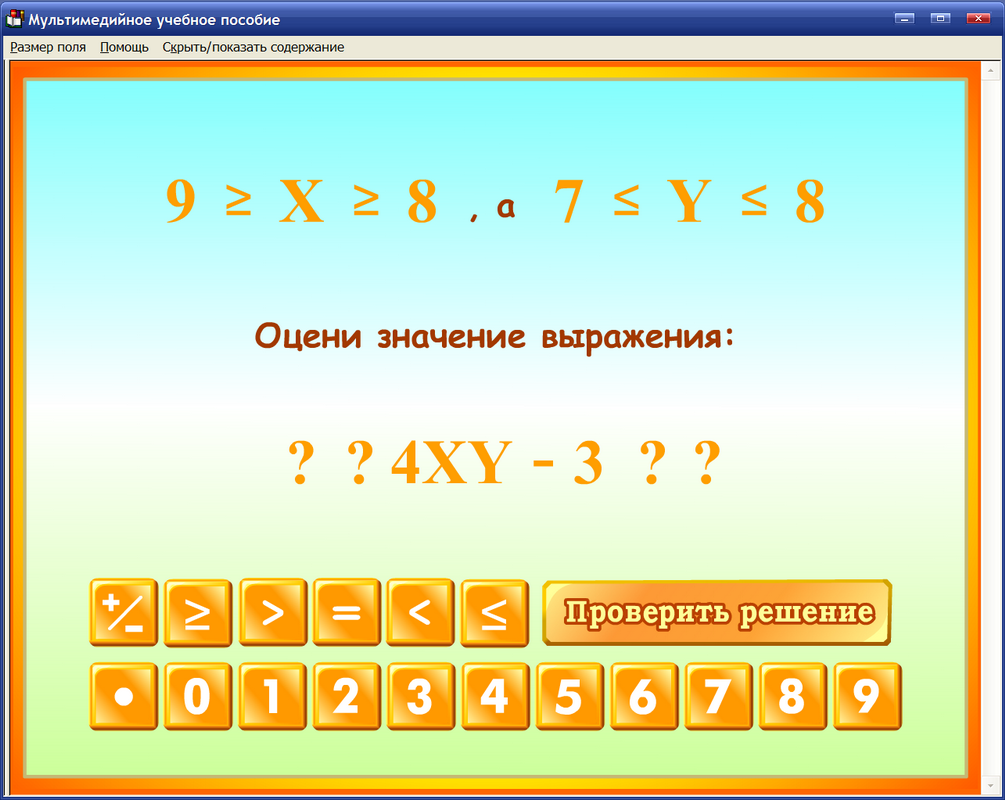
Task: Select the plus-minus sign button
Action: (x=124, y=613)
